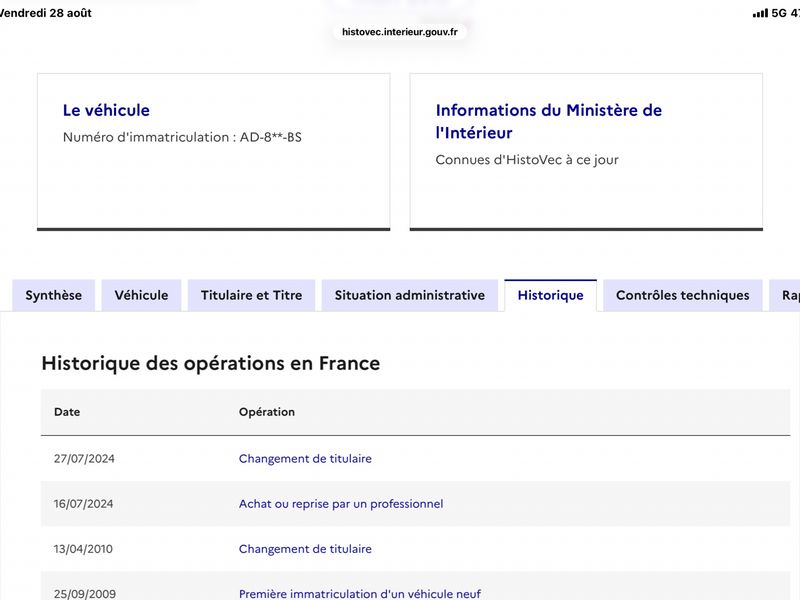Click the Date column header

(67, 412)
